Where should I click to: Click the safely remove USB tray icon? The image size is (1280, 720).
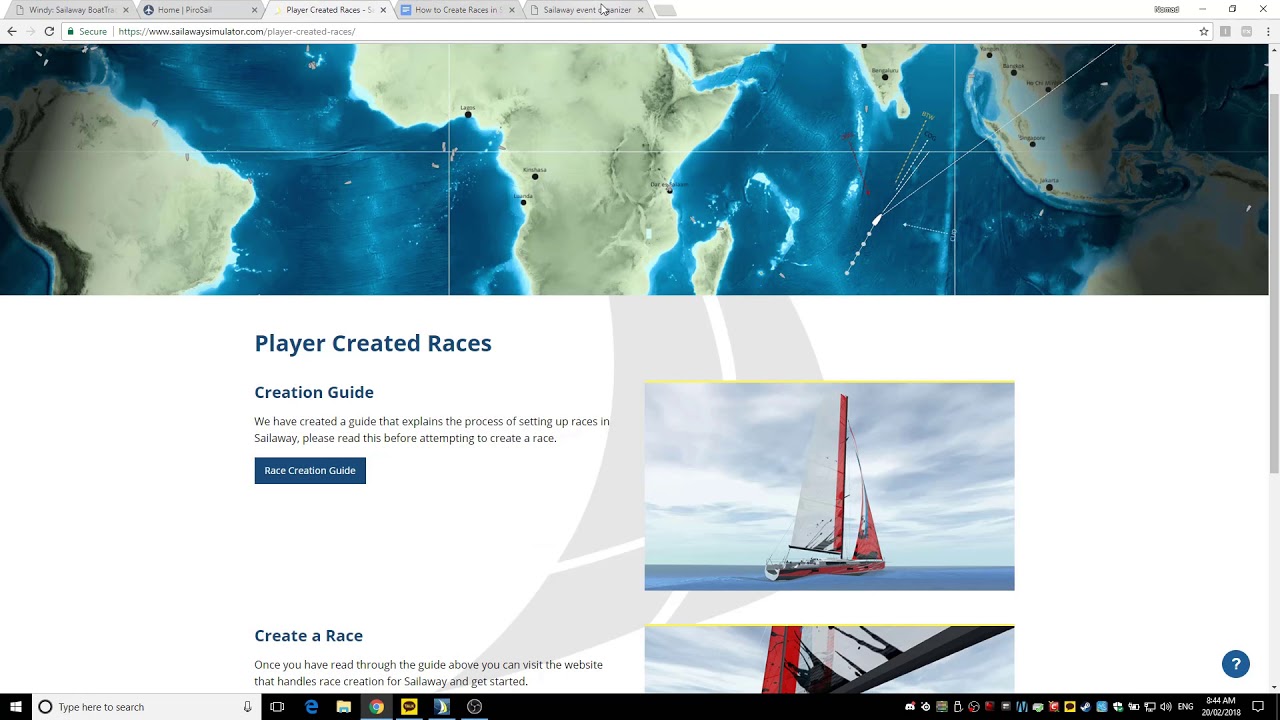tap(958, 707)
